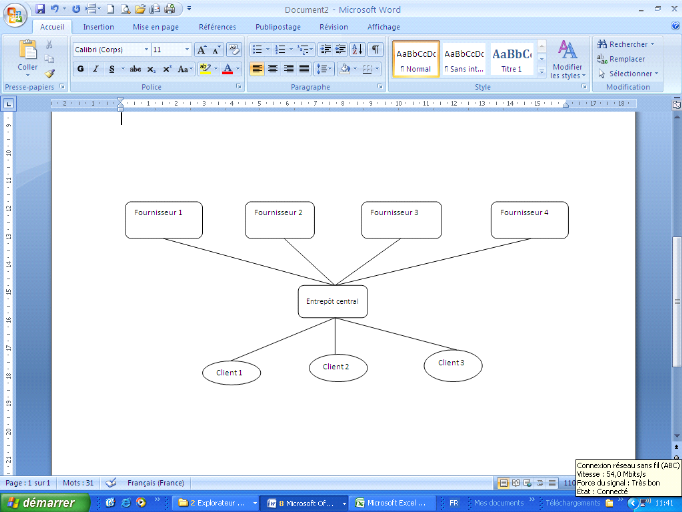Screen dimensions: 682x512
Task: Open print preview from Quick Access toolbar
Action: pyautogui.click(x=126, y=9)
